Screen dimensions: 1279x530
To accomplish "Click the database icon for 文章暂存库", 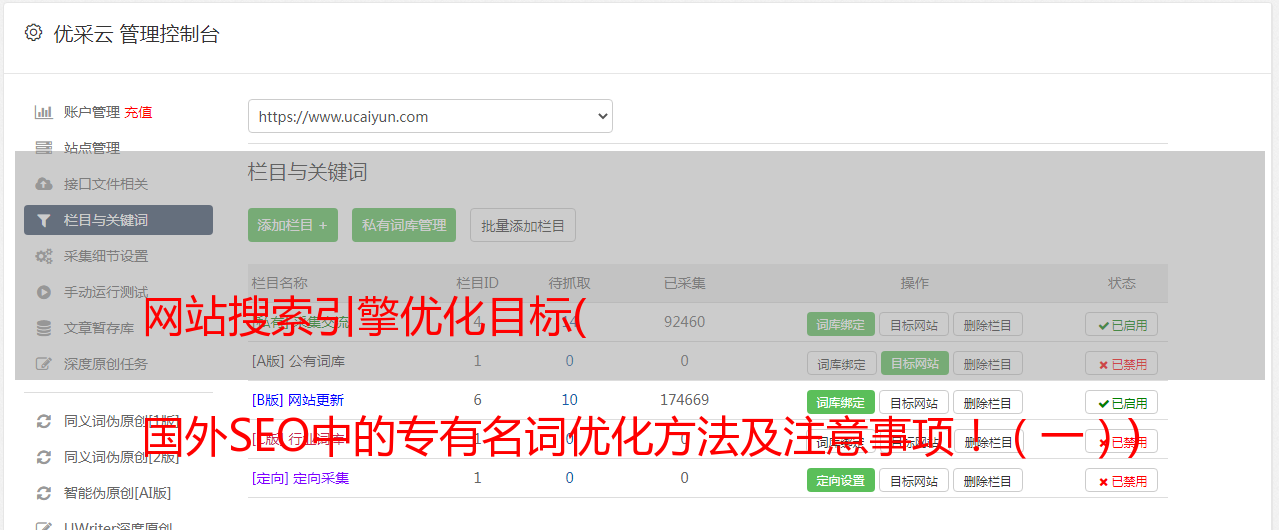I will [43, 328].
